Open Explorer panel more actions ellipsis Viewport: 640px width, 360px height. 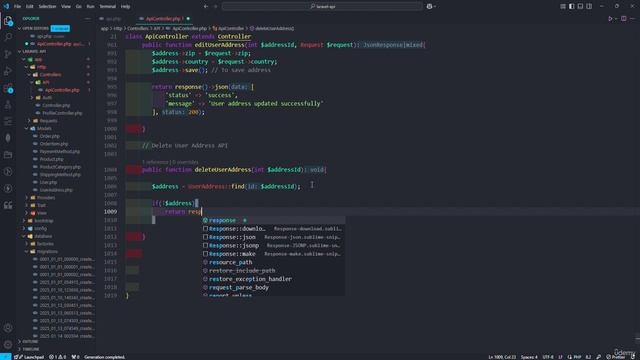pos(87,19)
